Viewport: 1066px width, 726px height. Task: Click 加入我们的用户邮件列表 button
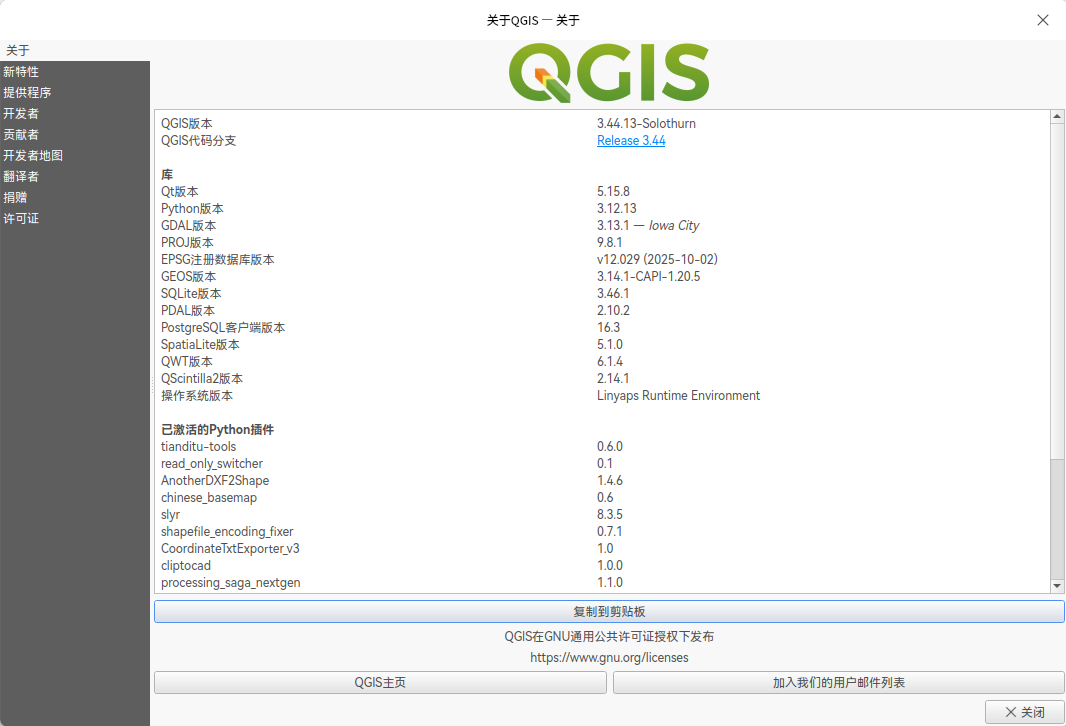(x=838, y=682)
